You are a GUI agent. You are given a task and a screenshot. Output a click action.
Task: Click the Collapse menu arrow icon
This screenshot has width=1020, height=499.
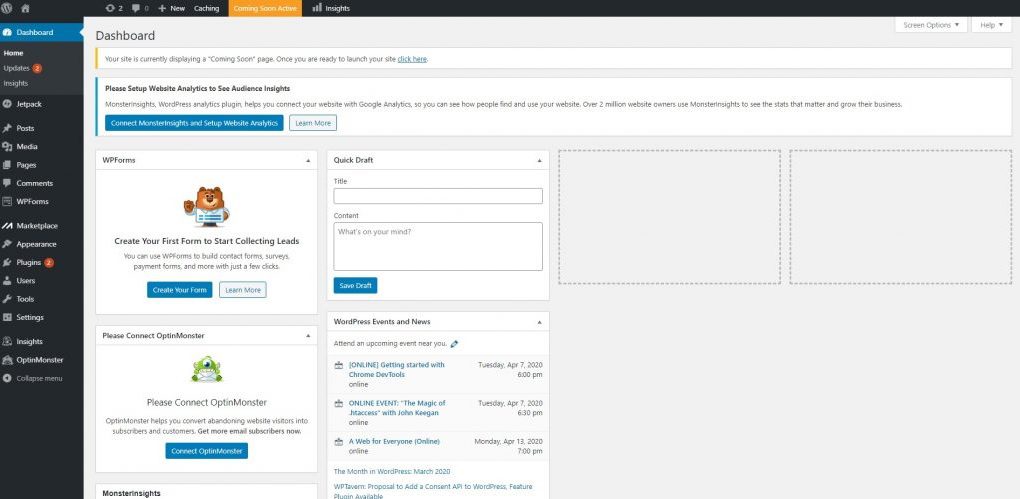7,378
